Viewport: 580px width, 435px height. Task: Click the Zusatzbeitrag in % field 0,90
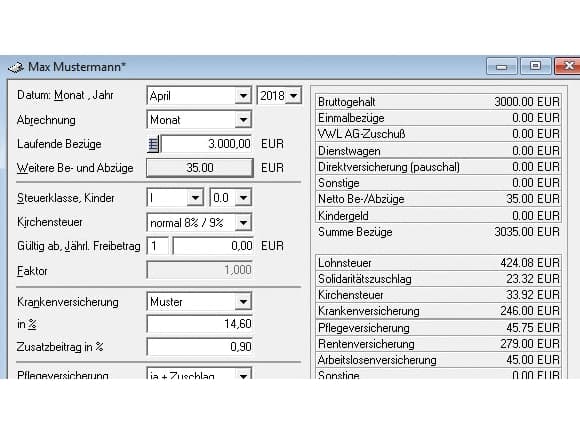200,347
